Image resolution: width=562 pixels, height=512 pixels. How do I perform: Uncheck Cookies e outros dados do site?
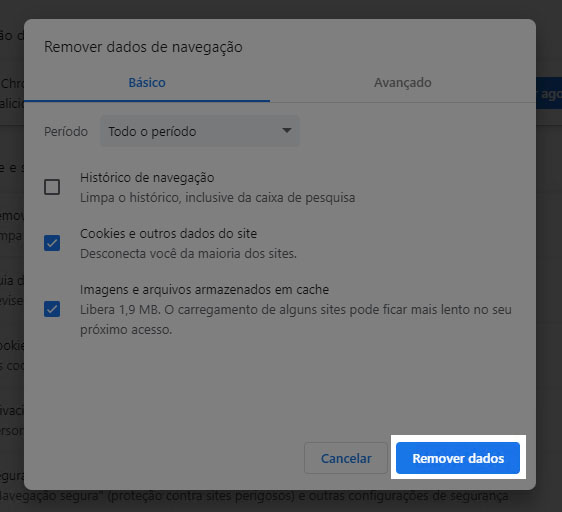[x=52, y=243]
